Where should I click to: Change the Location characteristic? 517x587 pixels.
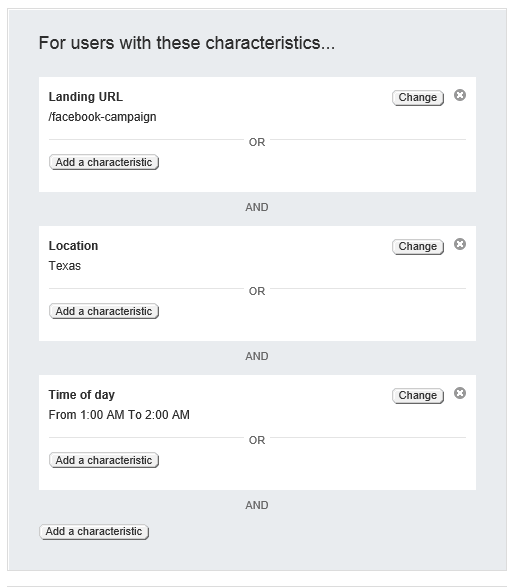(418, 247)
